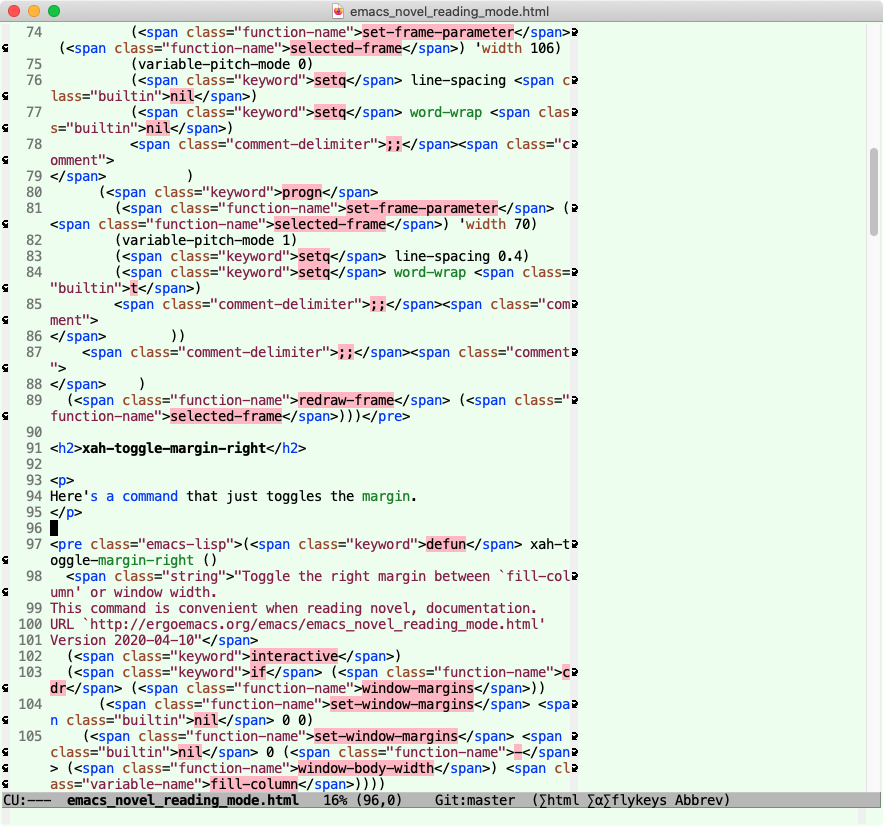Screen dimensions: 883x826
Task: Click the highlighted 'interactive' keyword
Action: (x=295, y=656)
